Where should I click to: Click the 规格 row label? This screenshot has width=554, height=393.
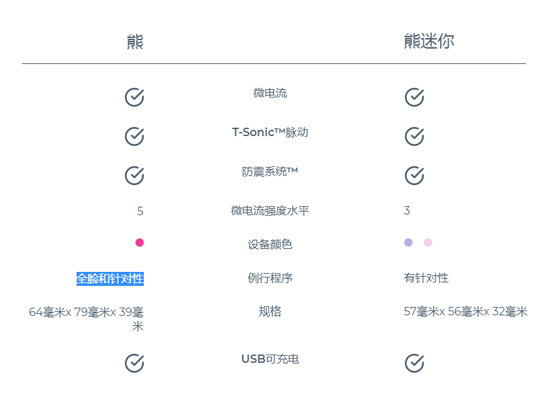[270, 311]
